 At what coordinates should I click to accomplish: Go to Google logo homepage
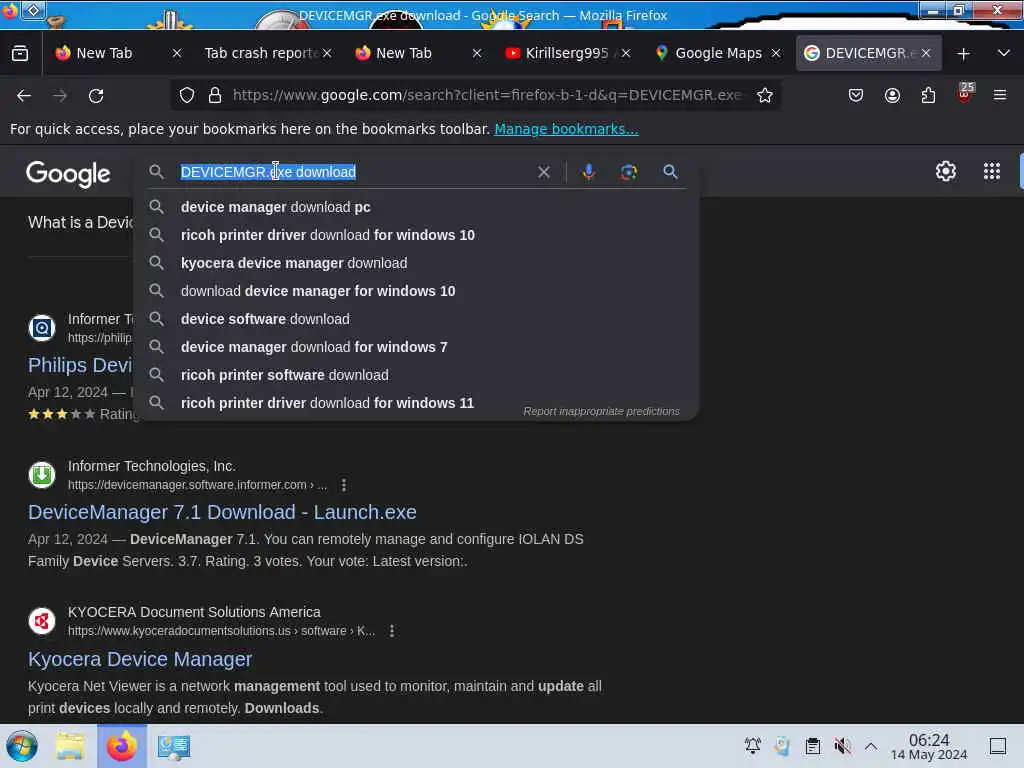[x=68, y=174]
